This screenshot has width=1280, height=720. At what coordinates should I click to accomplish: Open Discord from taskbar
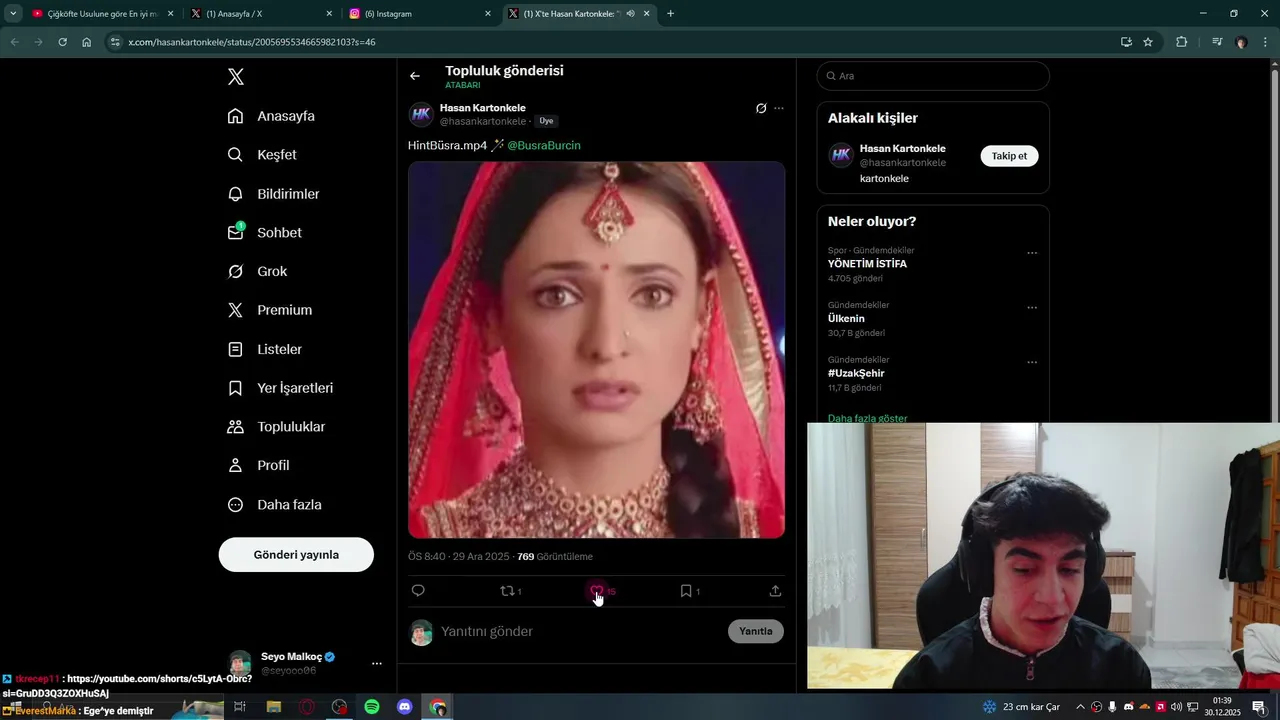(404, 707)
